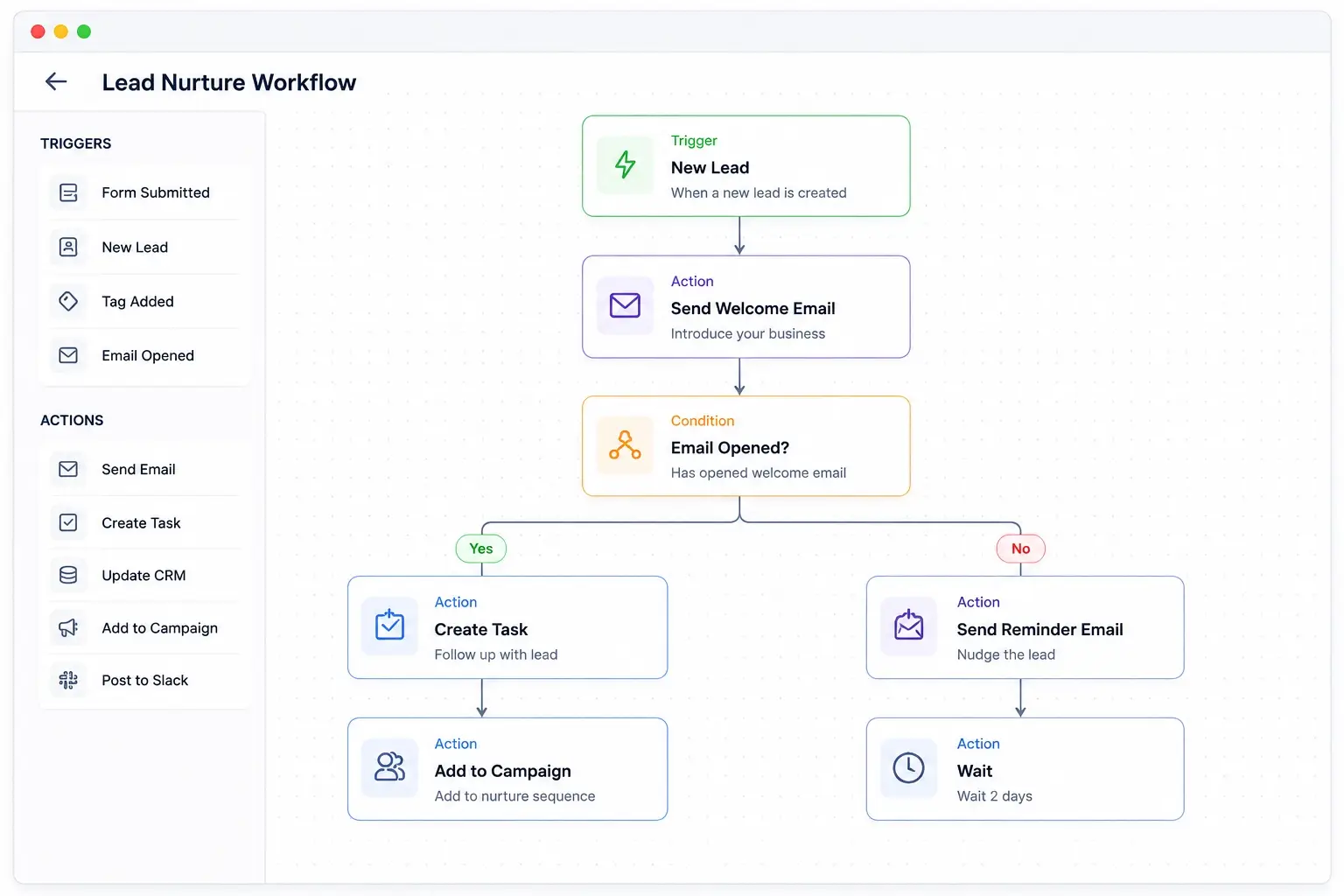Click the Add to Campaign megaphone icon
The width and height of the screenshot is (1344, 896).
[x=68, y=627]
